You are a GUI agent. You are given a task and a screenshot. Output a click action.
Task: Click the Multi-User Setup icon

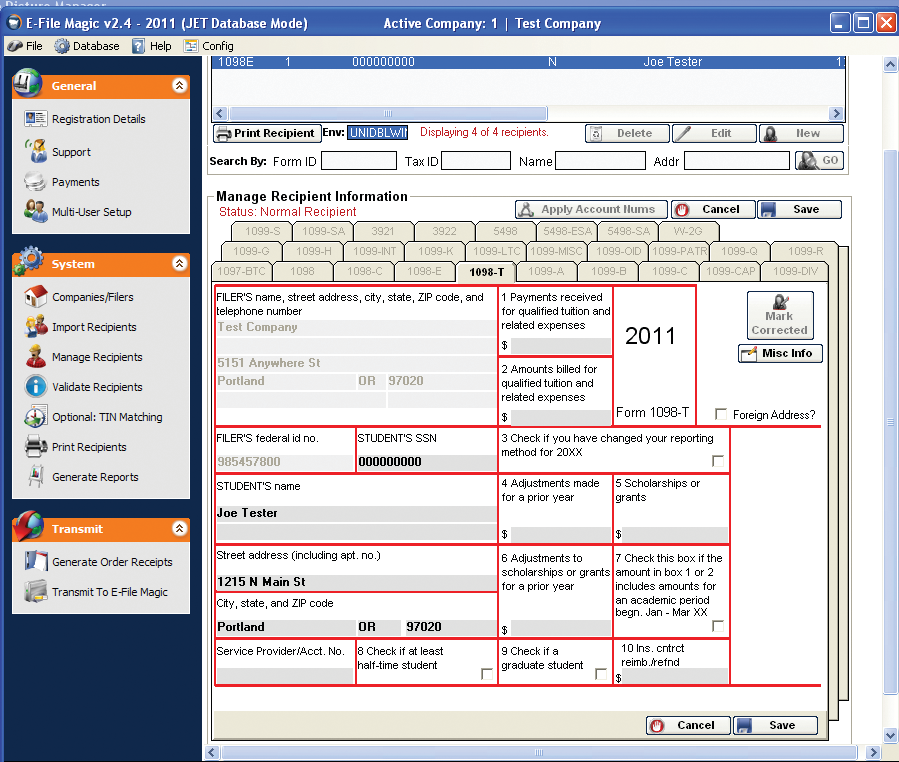pyautogui.click(x=36, y=212)
